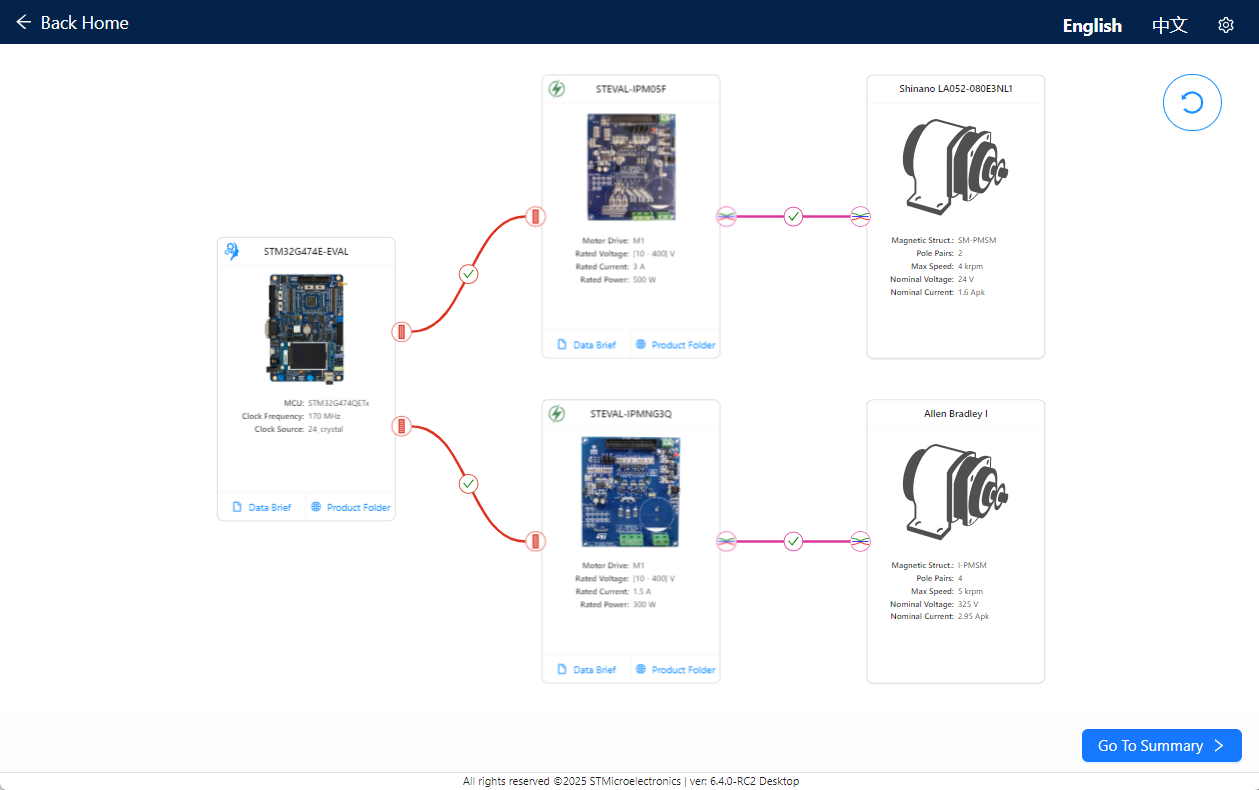Open Product Folder for STEVAL-IPMNG3Q
This screenshot has width=1259, height=790.
(x=675, y=669)
